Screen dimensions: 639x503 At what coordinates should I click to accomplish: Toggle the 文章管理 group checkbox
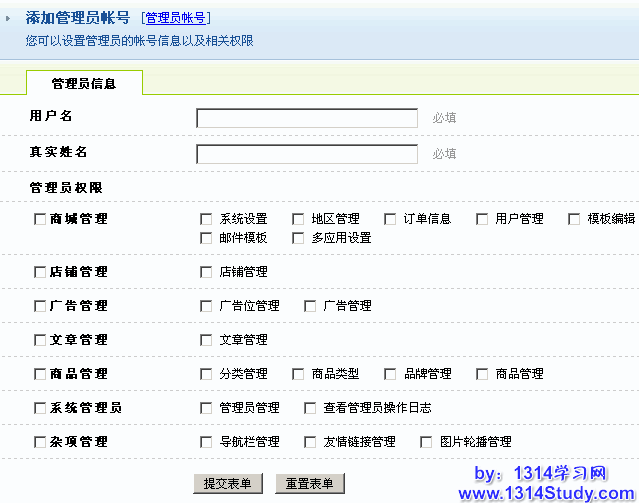(x=40, y=340)
